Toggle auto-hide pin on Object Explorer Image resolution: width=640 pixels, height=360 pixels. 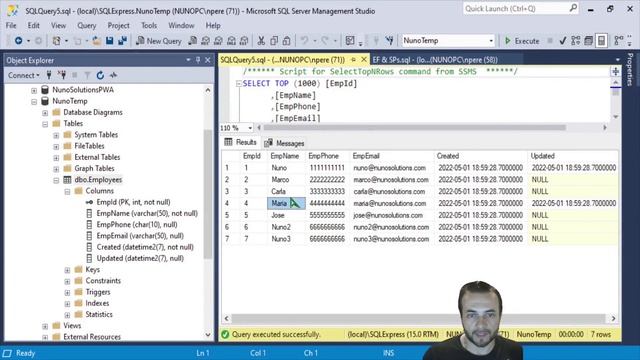point(198,60)
